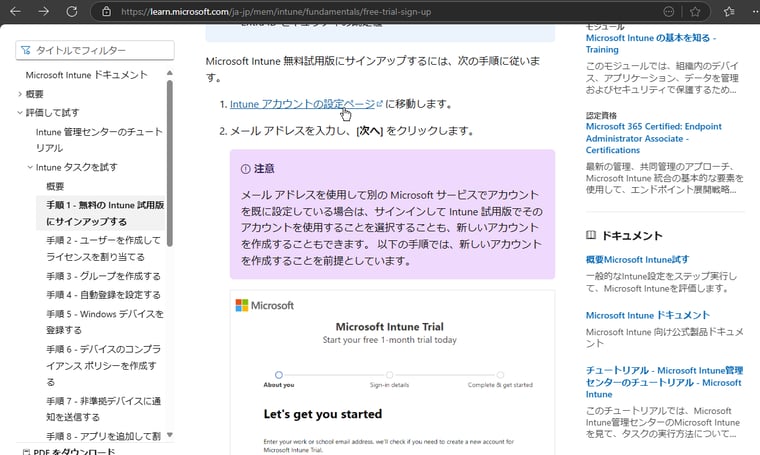Open 概要Microsoft Intune試す link
Image resolution: width=760 pixels, height=455 pixels.
637,260
